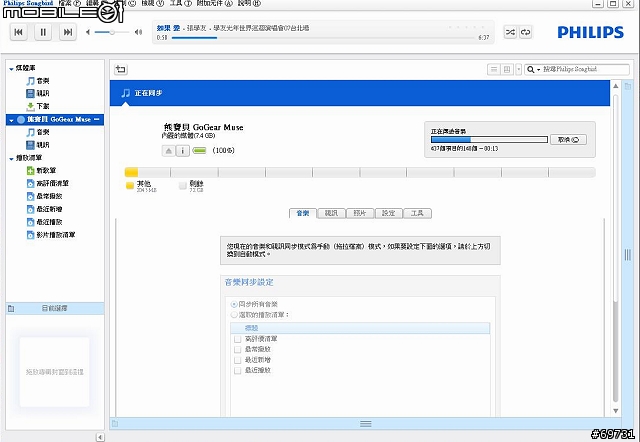The image size is (640, 442).
Task: Show device info with the i button
Action: 182,151
